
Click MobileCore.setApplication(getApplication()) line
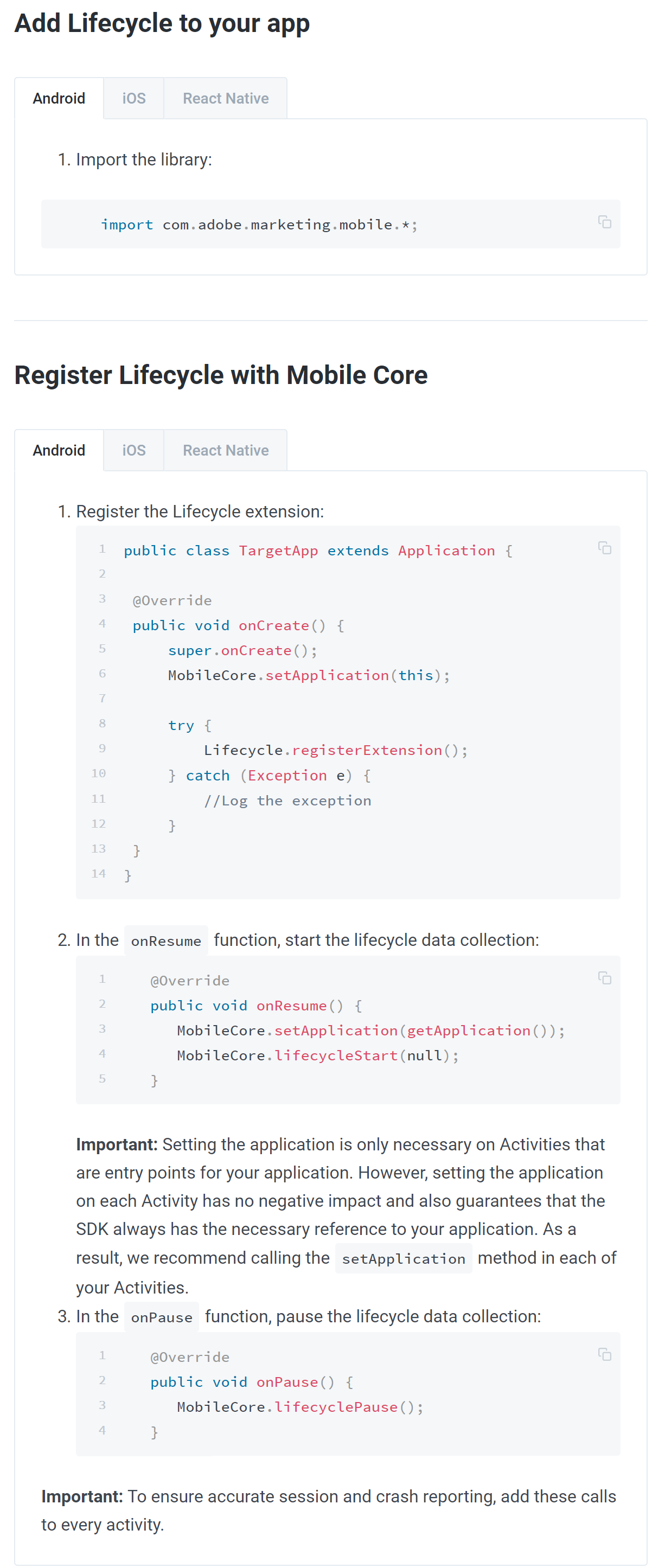(x=372, y=1030)
